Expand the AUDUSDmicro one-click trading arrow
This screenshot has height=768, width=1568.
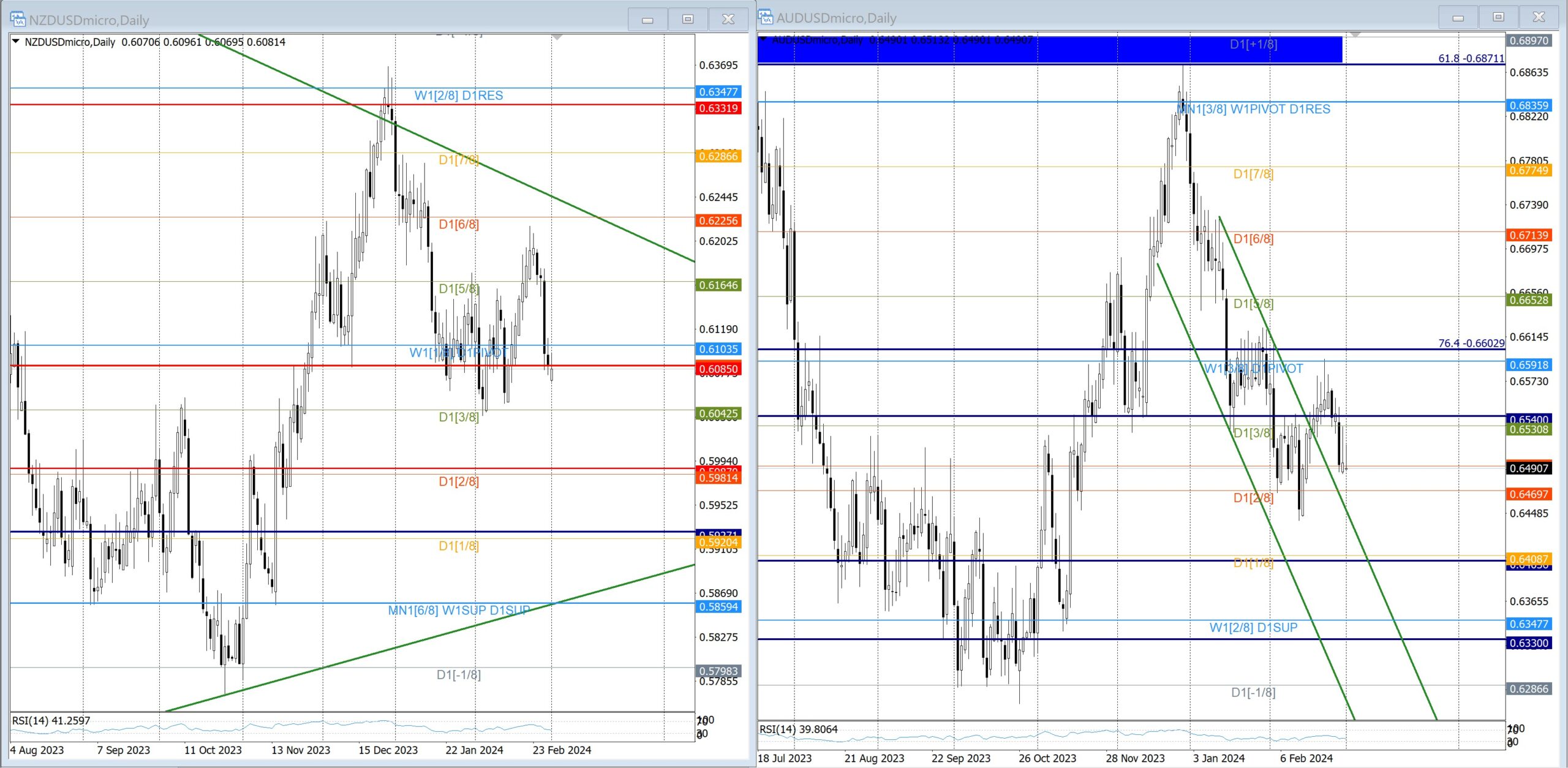[763, 39]
